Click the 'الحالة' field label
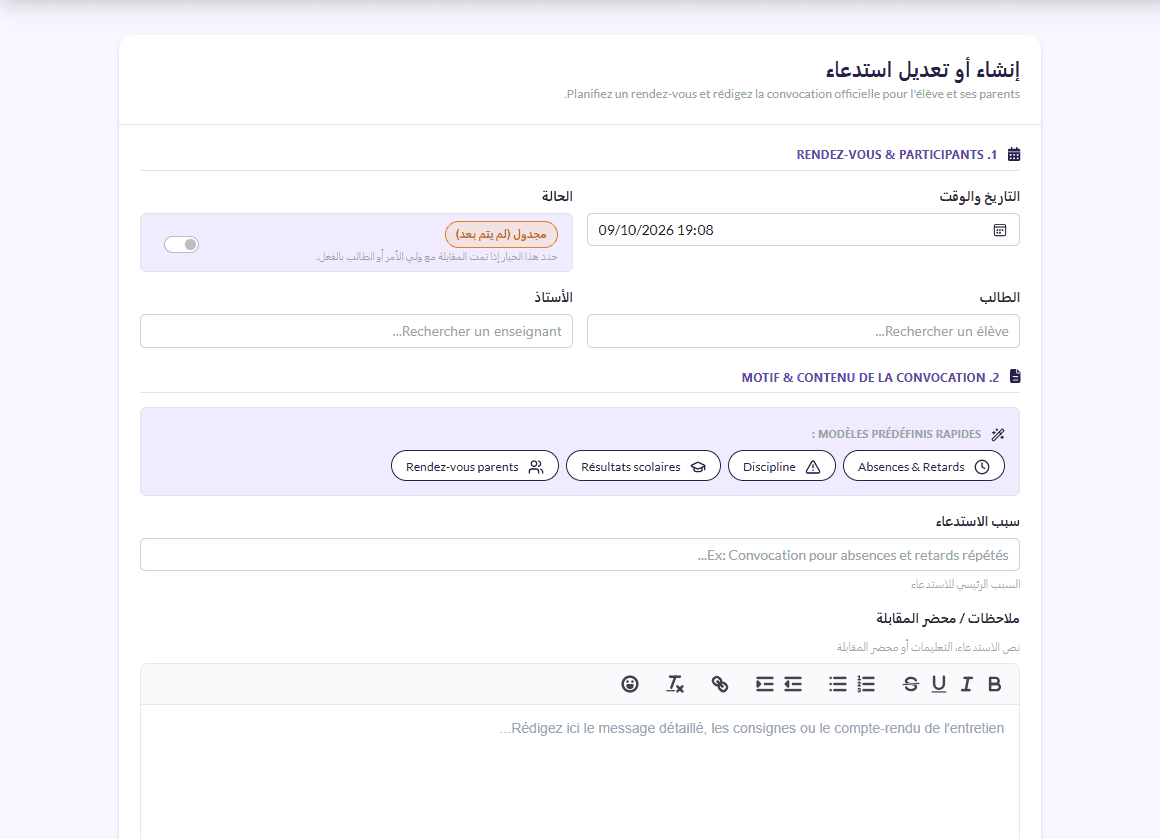The height and width of the screenshot is (839, 1160). (x=557, y=196)
